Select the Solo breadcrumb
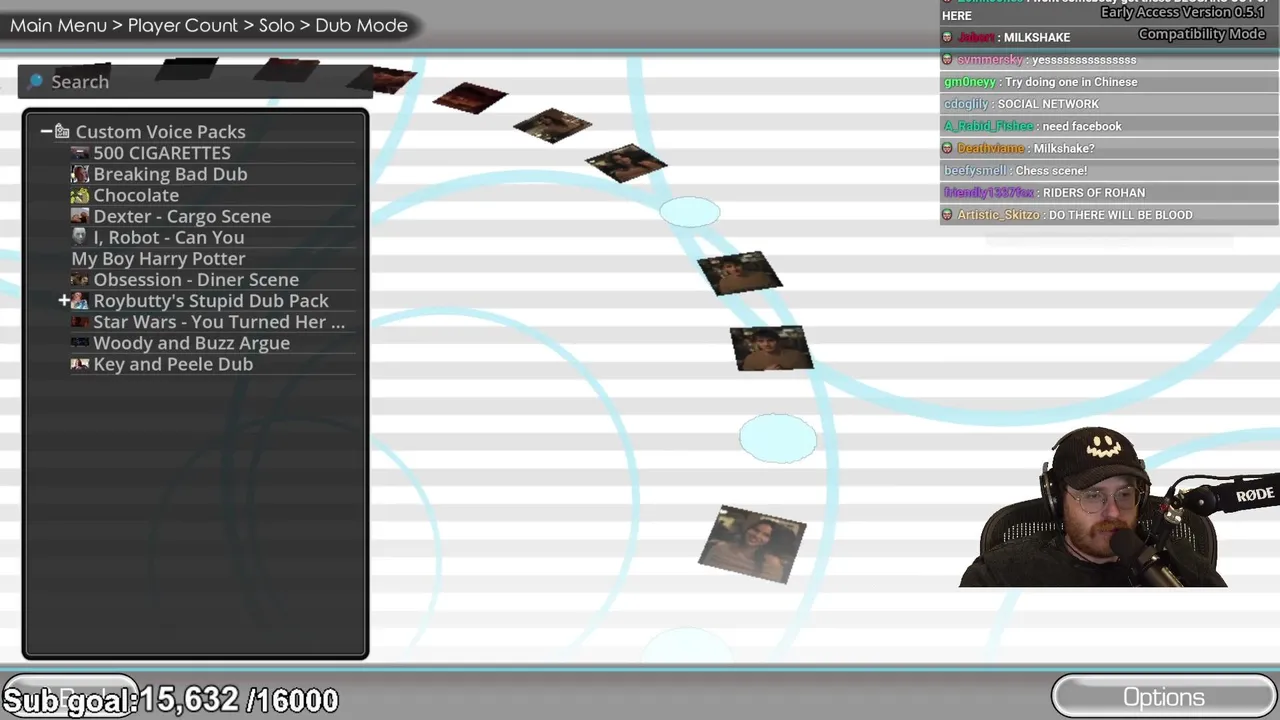 click(x=277, y=25)
